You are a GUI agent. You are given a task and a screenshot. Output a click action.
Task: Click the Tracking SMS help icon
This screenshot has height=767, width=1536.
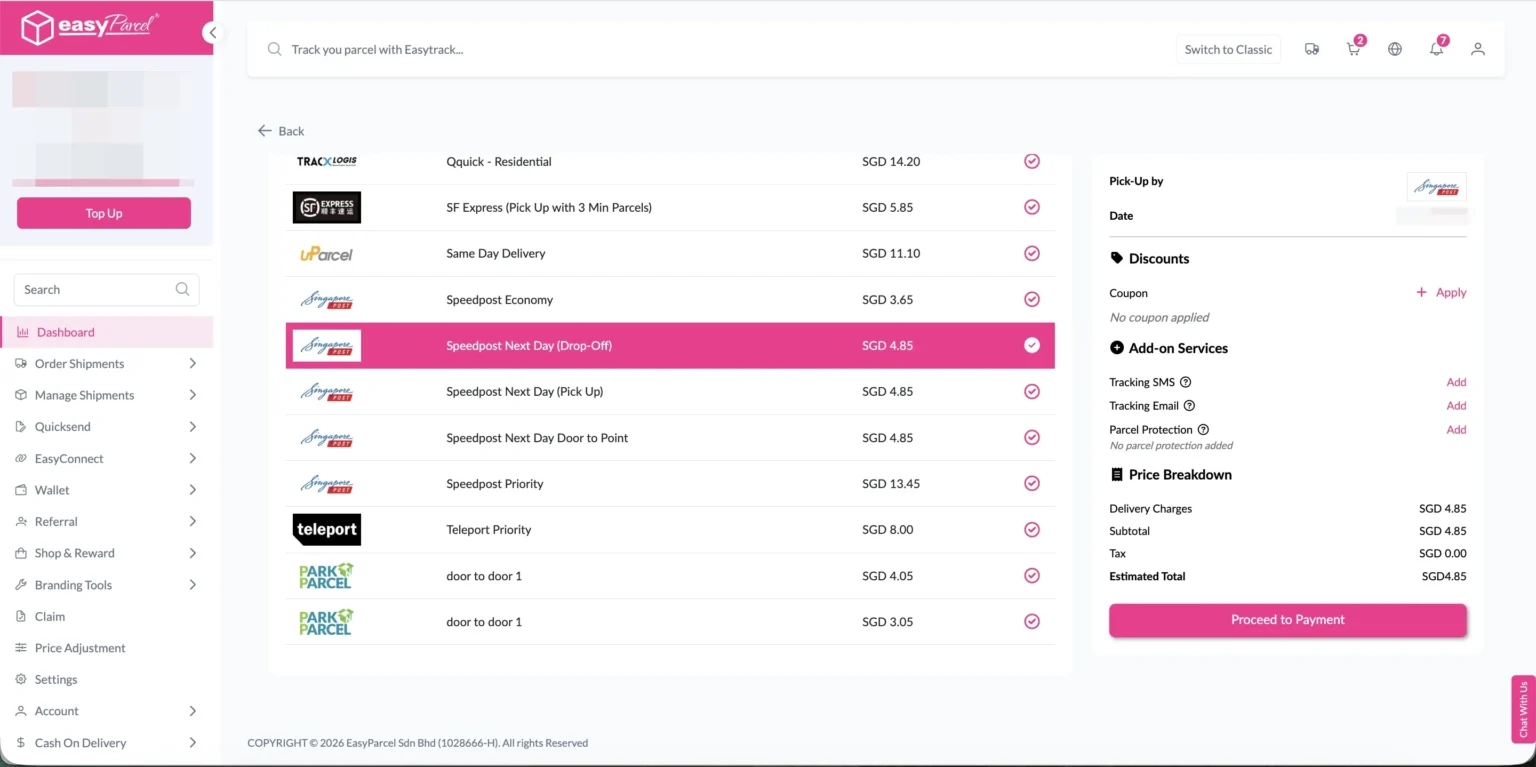tap(1185, 382)
